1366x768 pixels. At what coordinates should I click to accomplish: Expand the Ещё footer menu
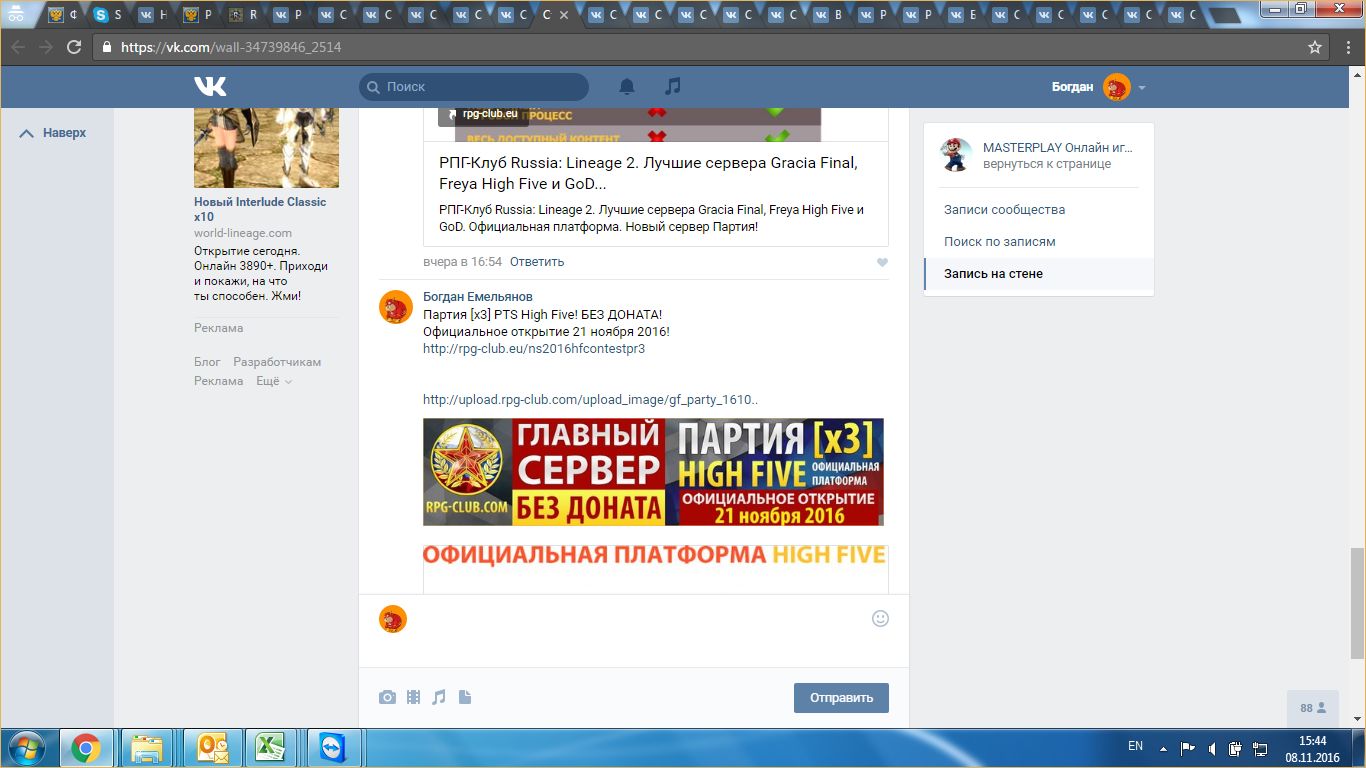[x=274, y=381]
